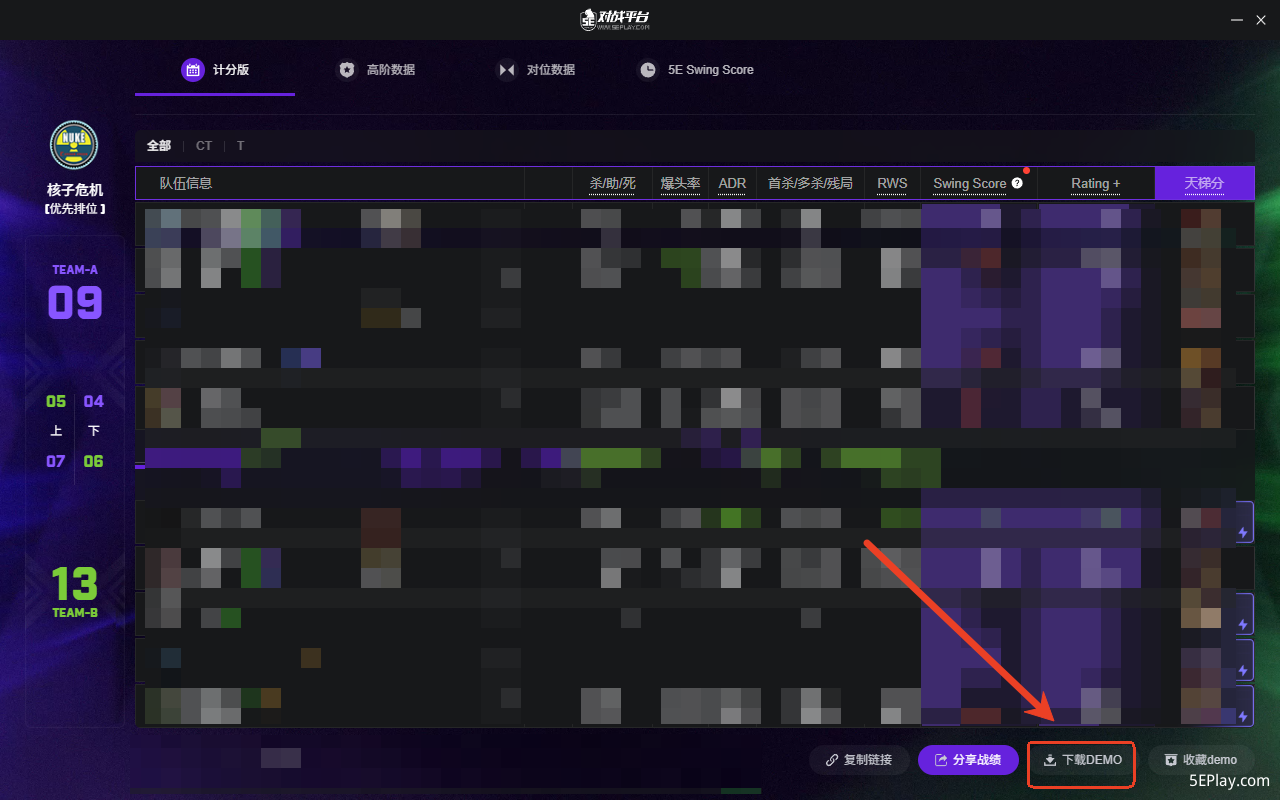Screen dimensions: 1280x800
Task: Click the Nuke map badge icon
Action: [x=74, y=145]
